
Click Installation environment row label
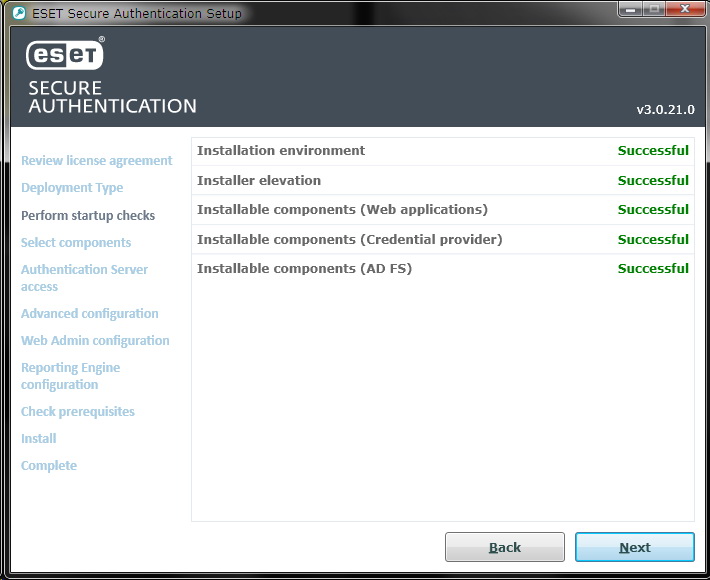(281, 150)
